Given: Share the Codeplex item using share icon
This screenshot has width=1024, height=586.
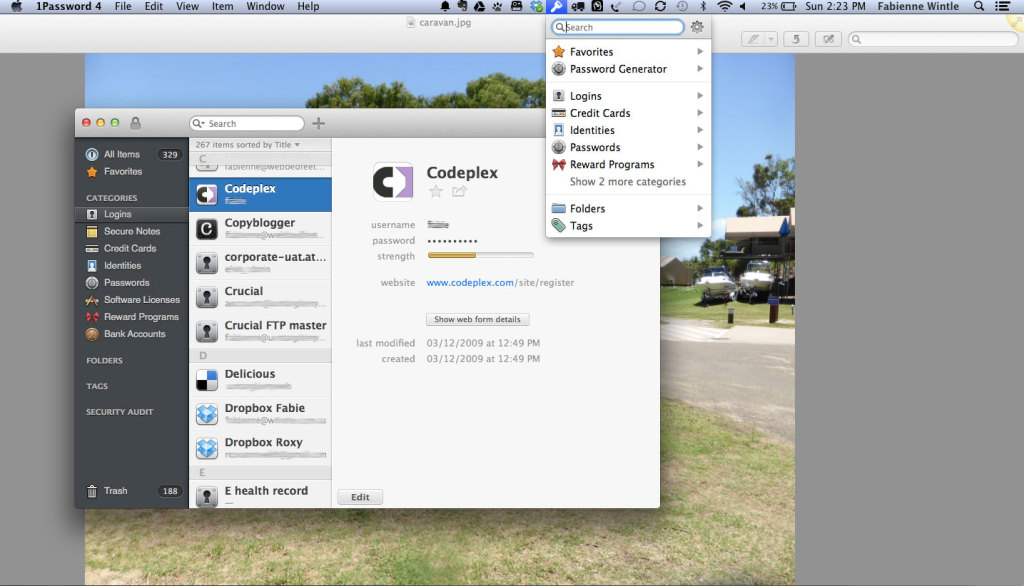Looking at the screenshot, I should click(x=459, y=191).
